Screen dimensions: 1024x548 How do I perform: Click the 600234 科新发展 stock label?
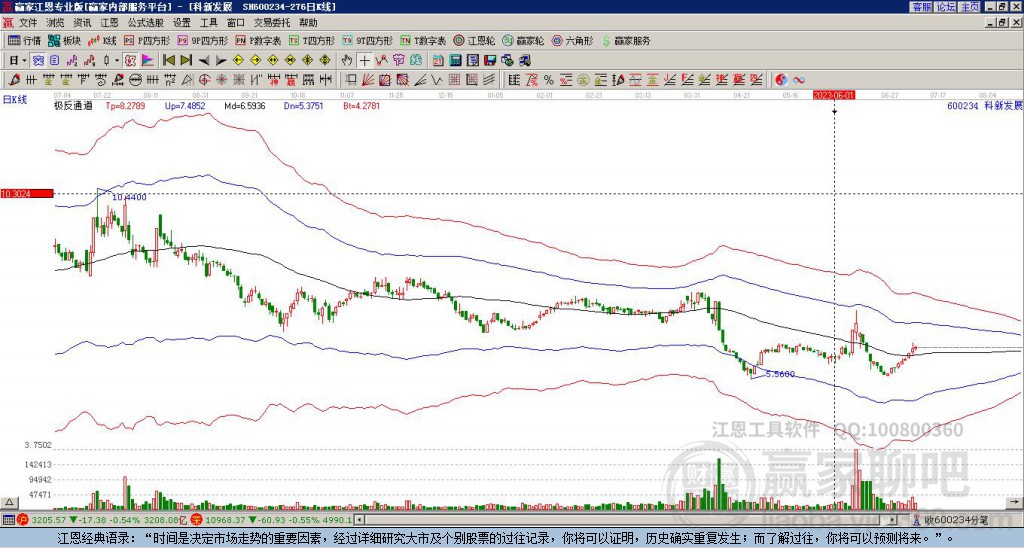[985, 105]
